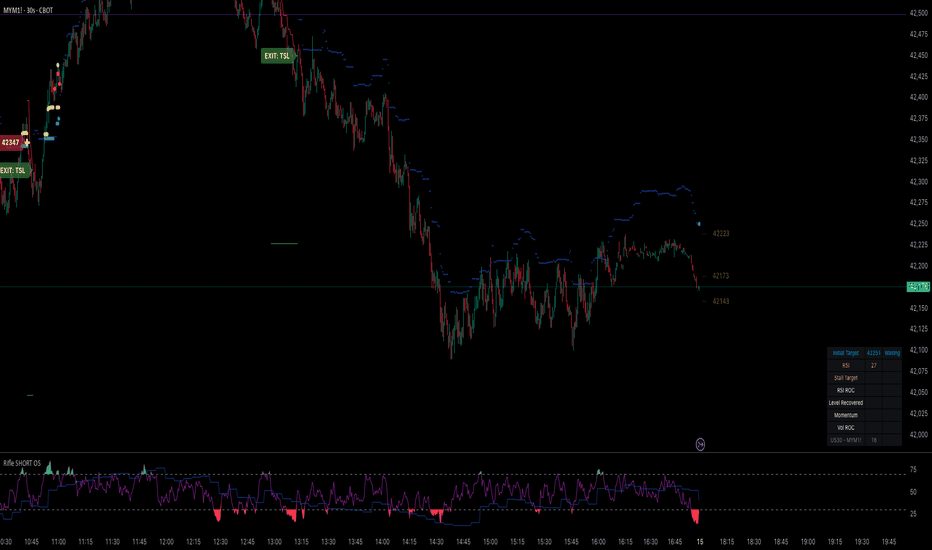Click 12:00 on the time axis
932x550 pixels.
click(166, 542)
